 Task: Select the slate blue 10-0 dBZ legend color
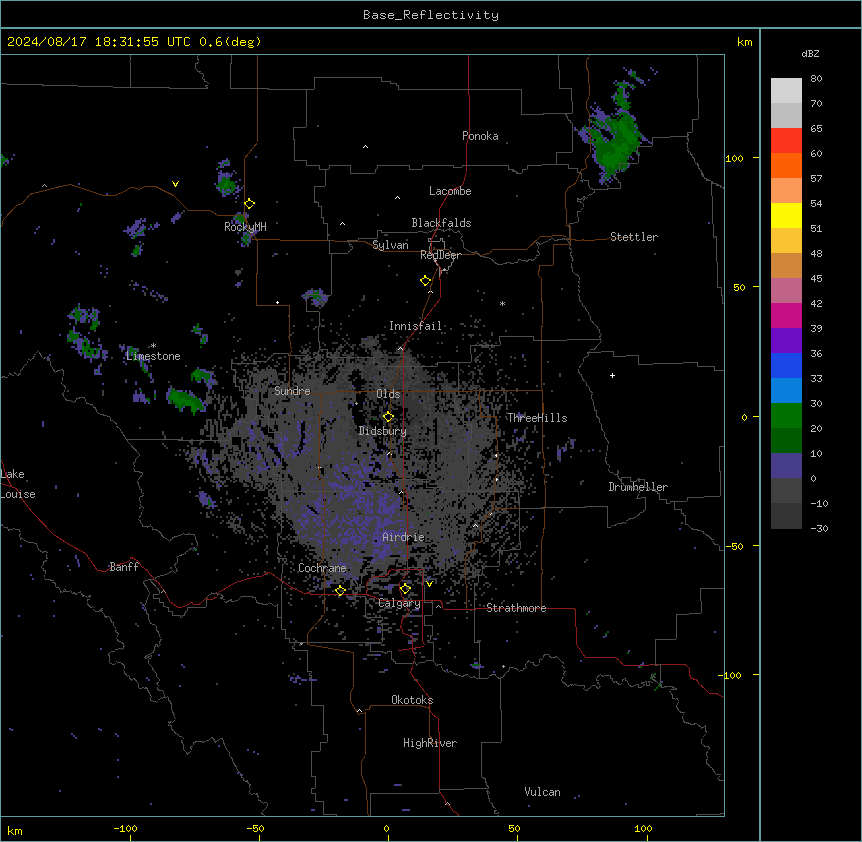coord(786,466)
